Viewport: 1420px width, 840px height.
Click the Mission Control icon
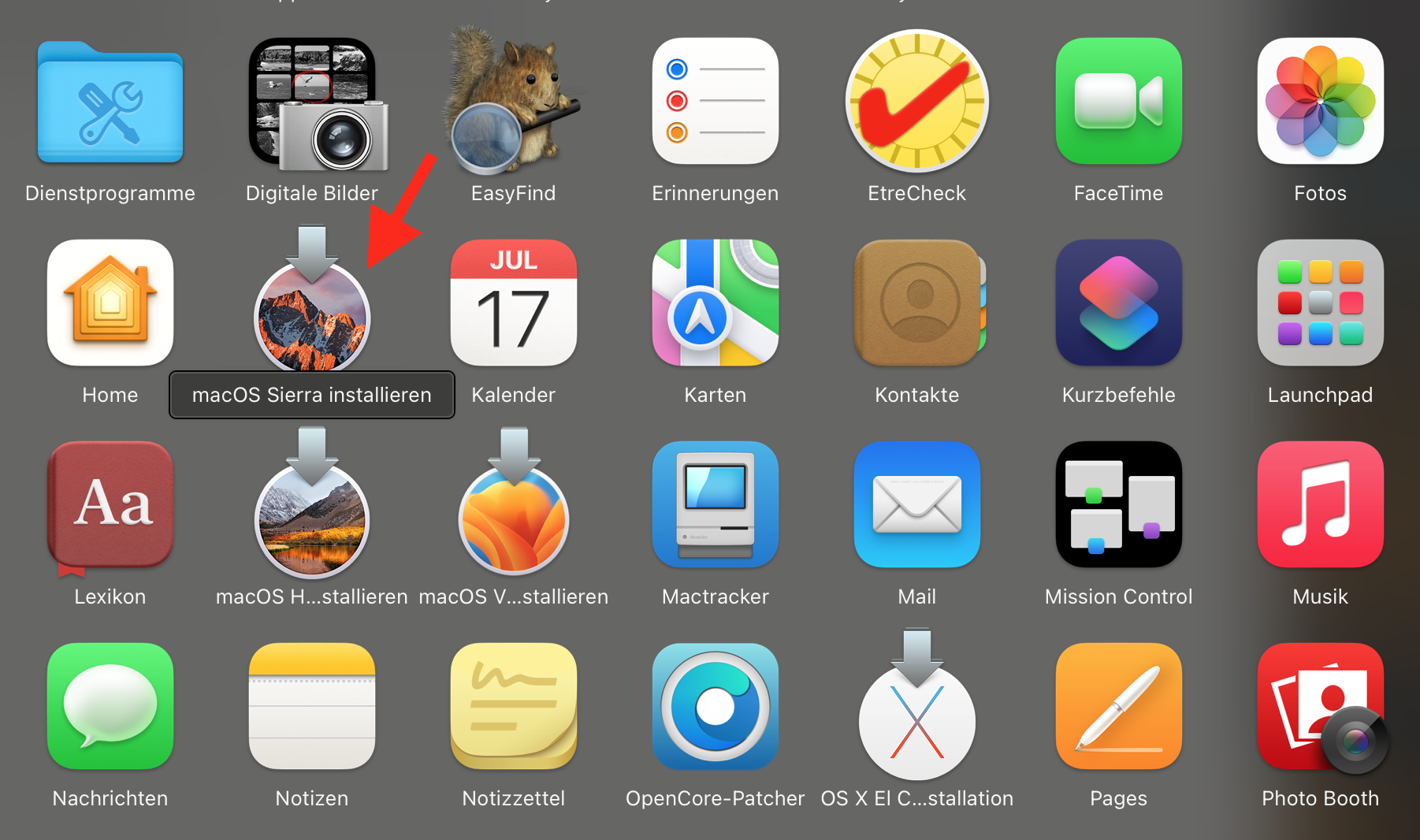[x=1119, y=504]
